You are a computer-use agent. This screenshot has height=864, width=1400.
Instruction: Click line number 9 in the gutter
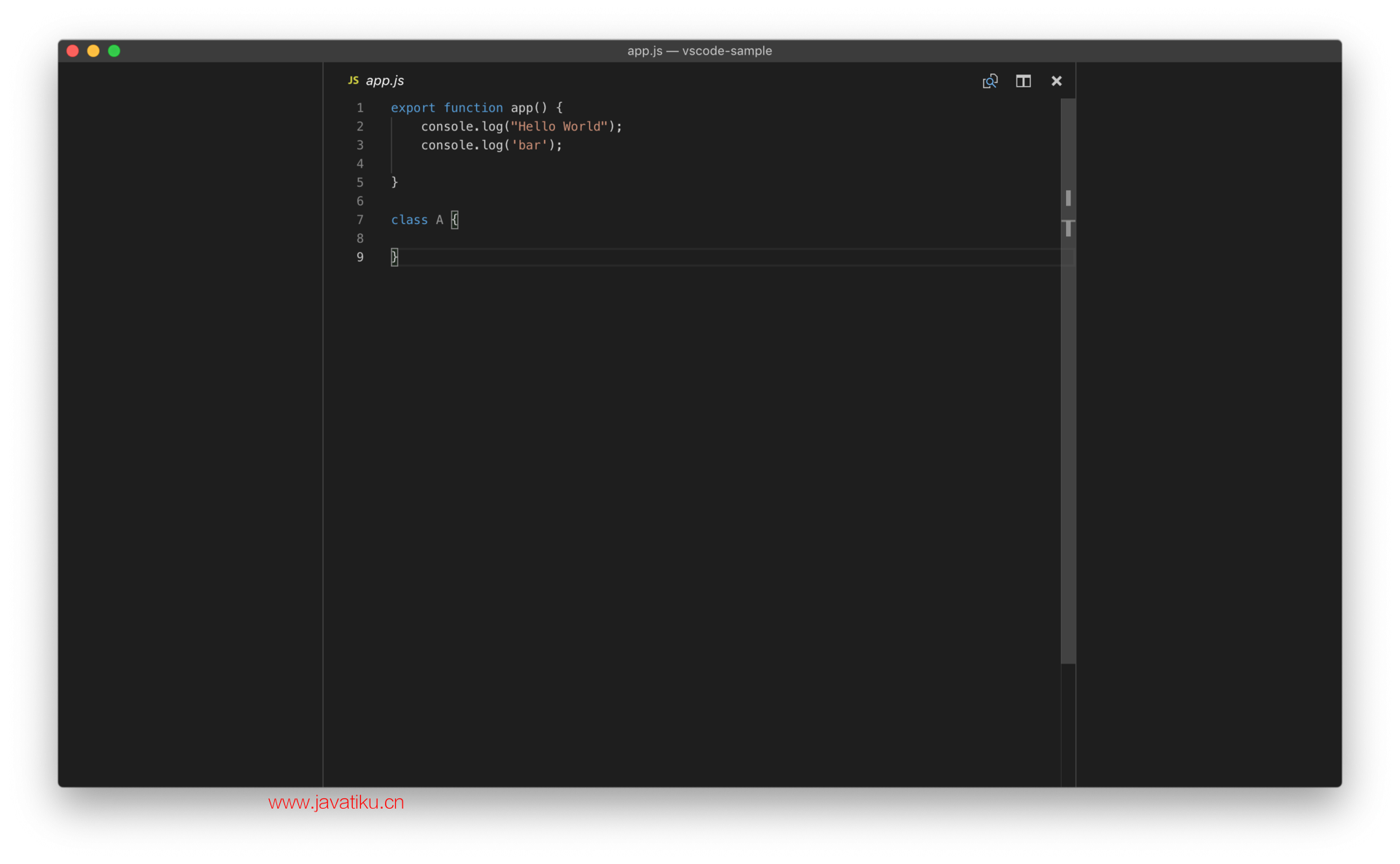tap(359, 257)
